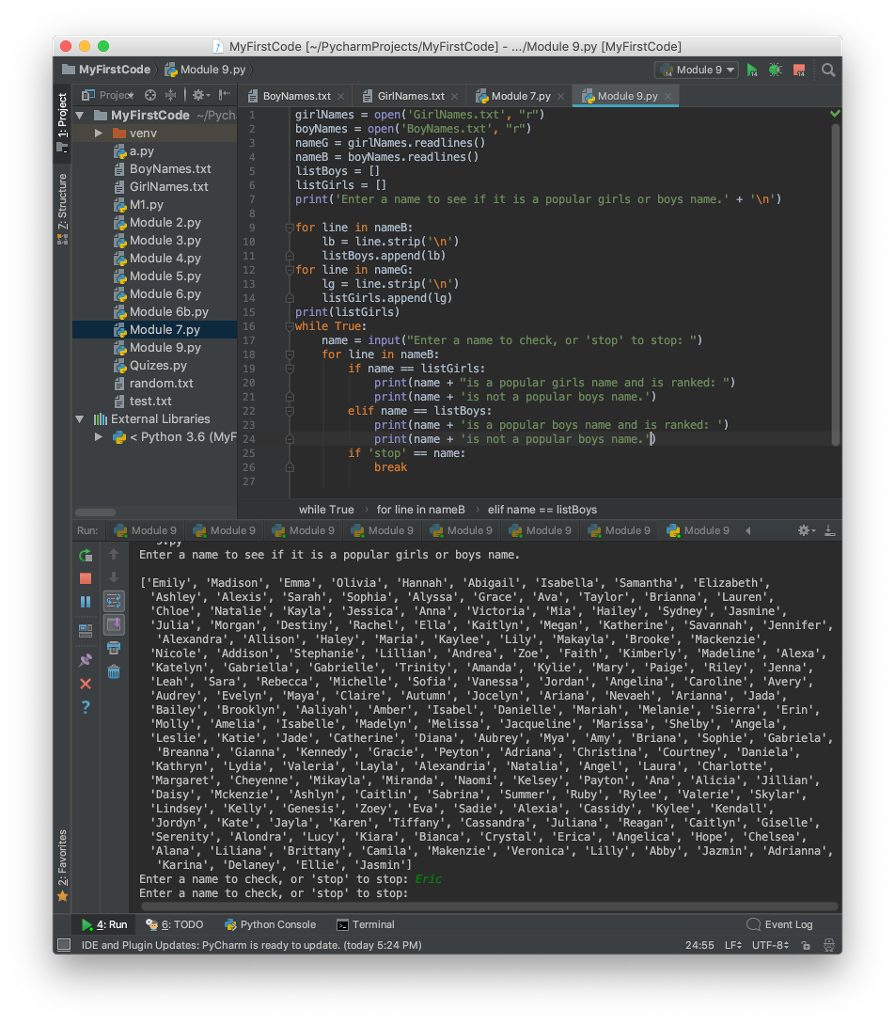Open the Python Console tab
The image size is (895, 1024).
pyautogui.click(x=270, y=925)
